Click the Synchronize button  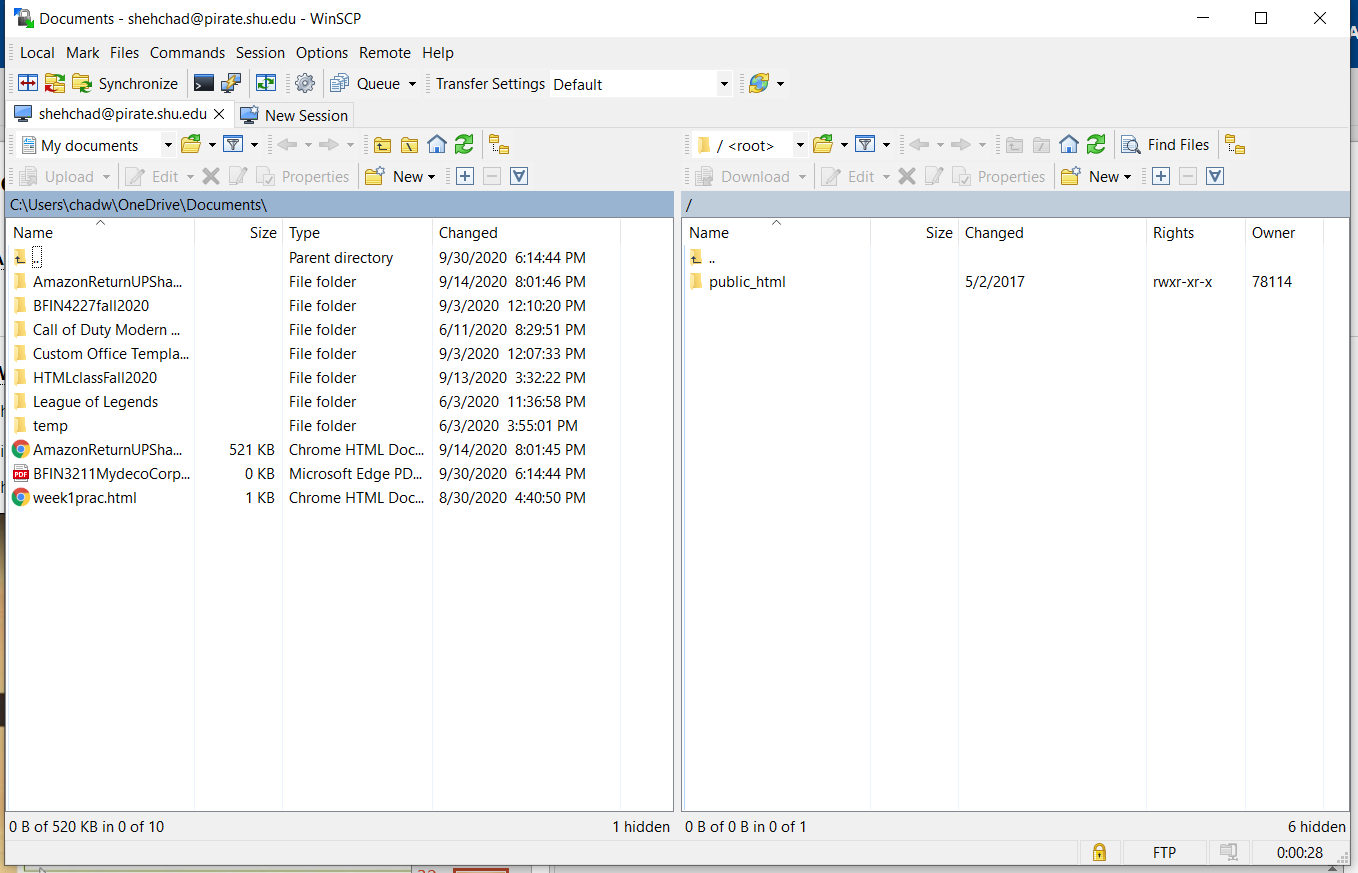[x=126, y=84]
